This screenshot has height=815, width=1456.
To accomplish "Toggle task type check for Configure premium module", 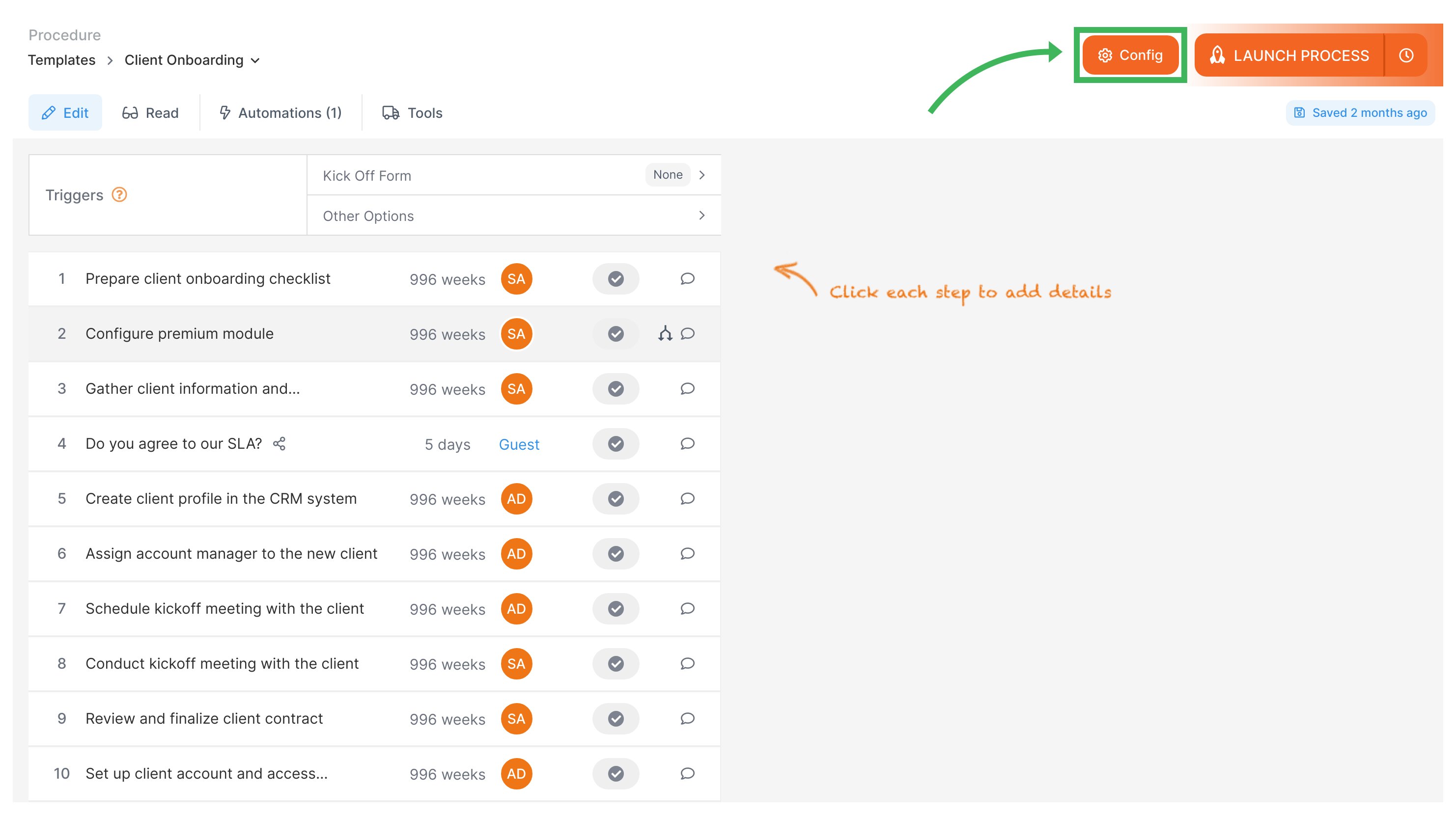I will (616, 334).
